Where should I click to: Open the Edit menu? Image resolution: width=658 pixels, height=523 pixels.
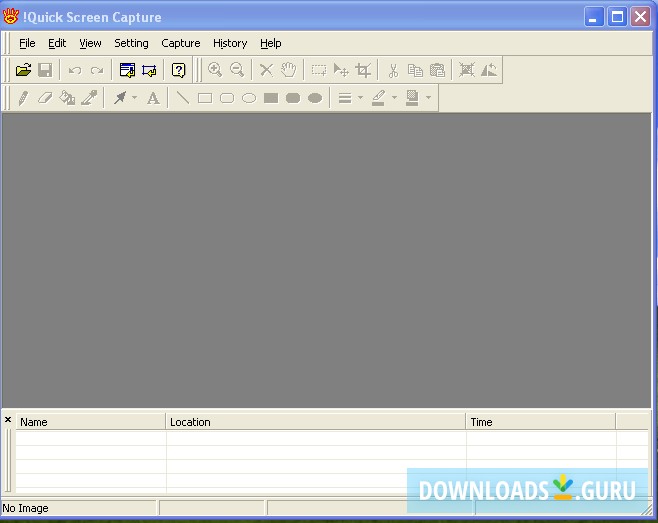57,43
